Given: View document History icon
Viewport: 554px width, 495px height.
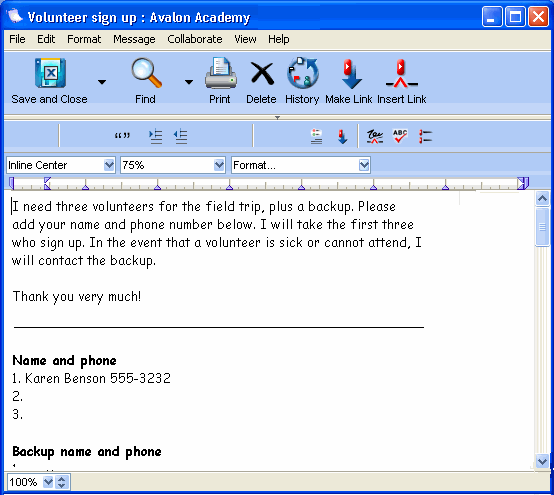Looking at the screenshot, I should pos(303,73).
